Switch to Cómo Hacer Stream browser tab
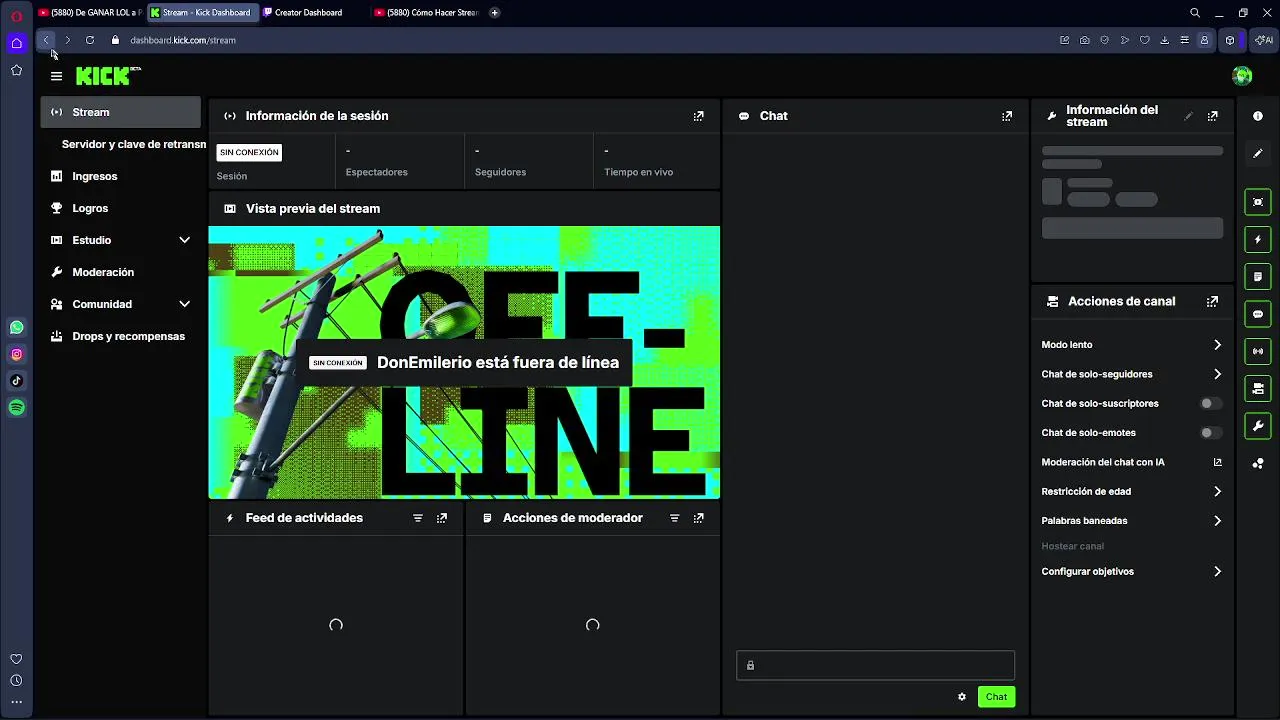Viewport: 1280px width, 720px height. point(426,13)
